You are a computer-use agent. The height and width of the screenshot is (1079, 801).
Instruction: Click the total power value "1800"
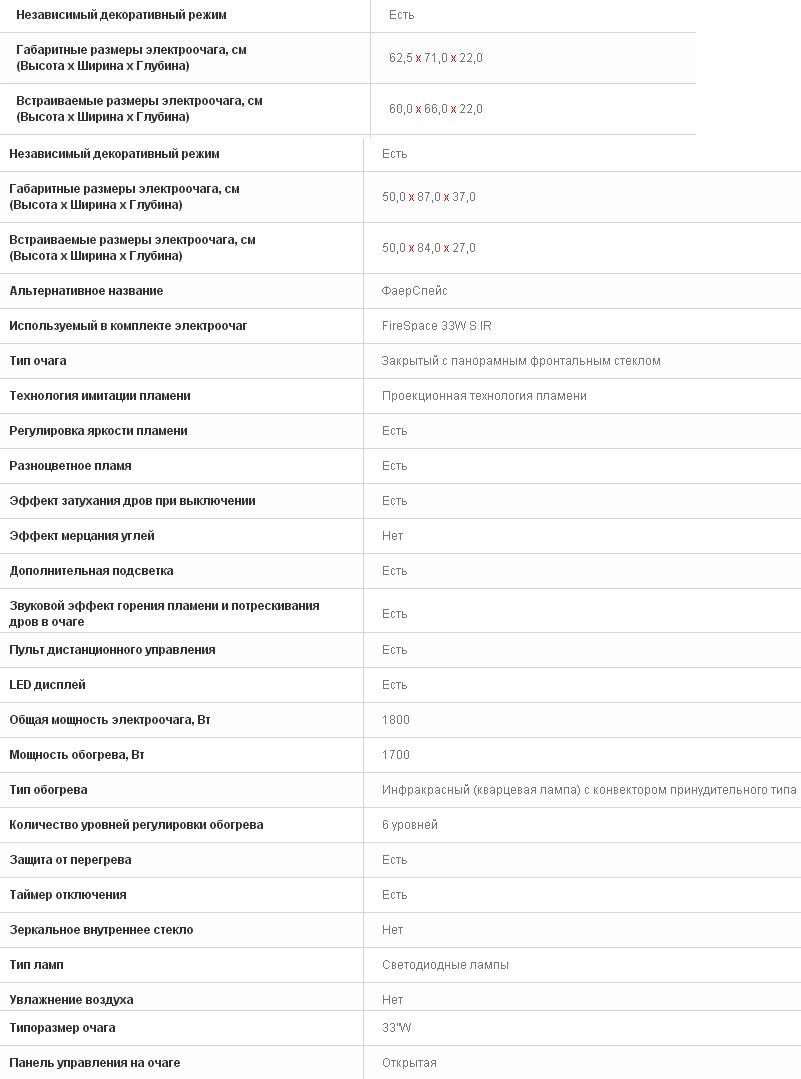(396, 720)
